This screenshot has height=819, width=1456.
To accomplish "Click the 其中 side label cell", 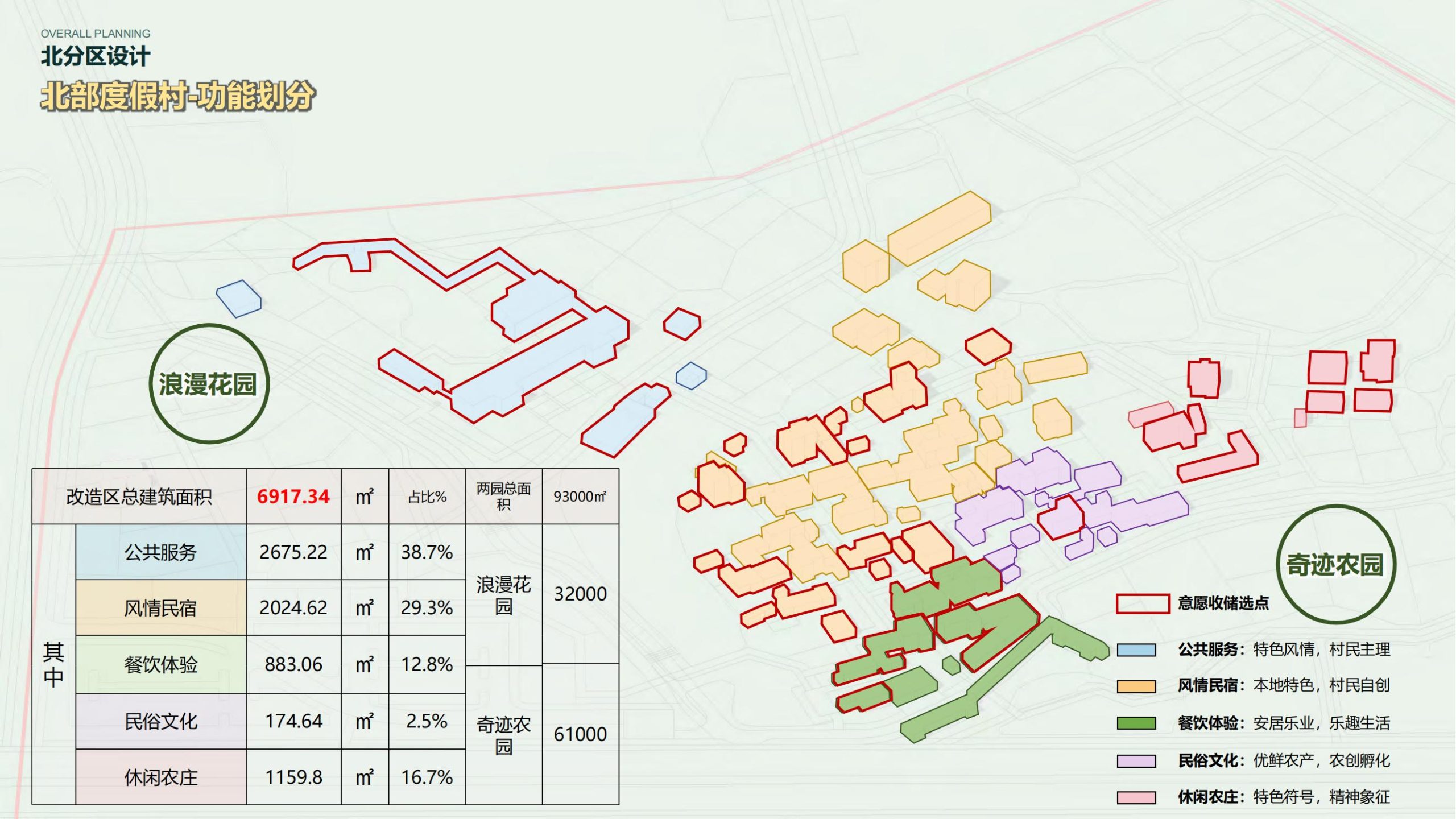I will [x=53, y=664].
